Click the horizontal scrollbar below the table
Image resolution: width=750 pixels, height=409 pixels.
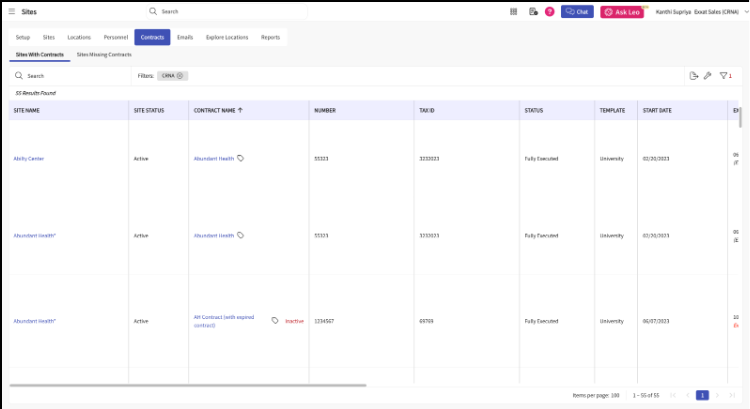[188, 385]
